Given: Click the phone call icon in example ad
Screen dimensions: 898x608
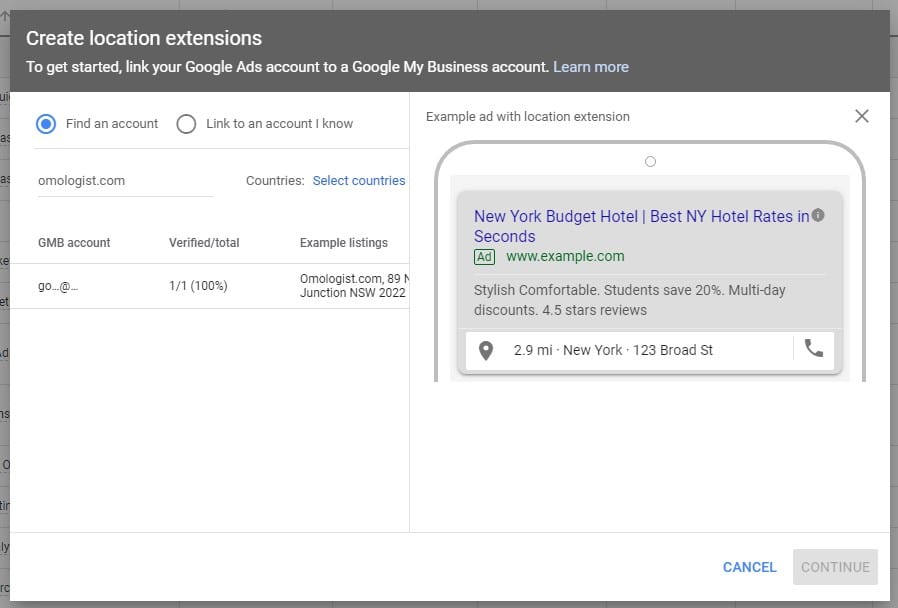Looking at the screenshot, I should point(814,348).
